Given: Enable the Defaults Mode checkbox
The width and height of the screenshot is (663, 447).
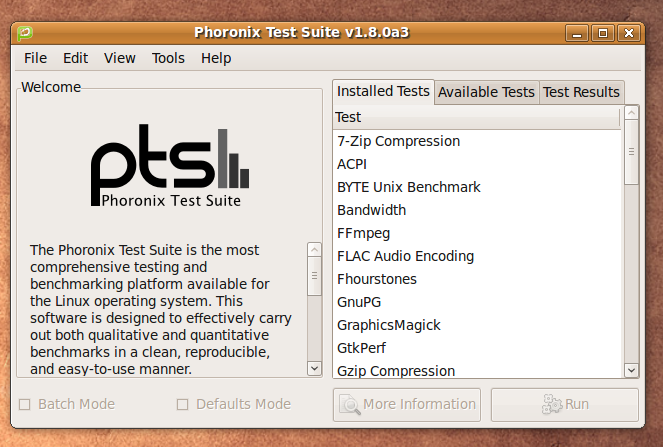Looking at the screenshot, I should (182, 405).
